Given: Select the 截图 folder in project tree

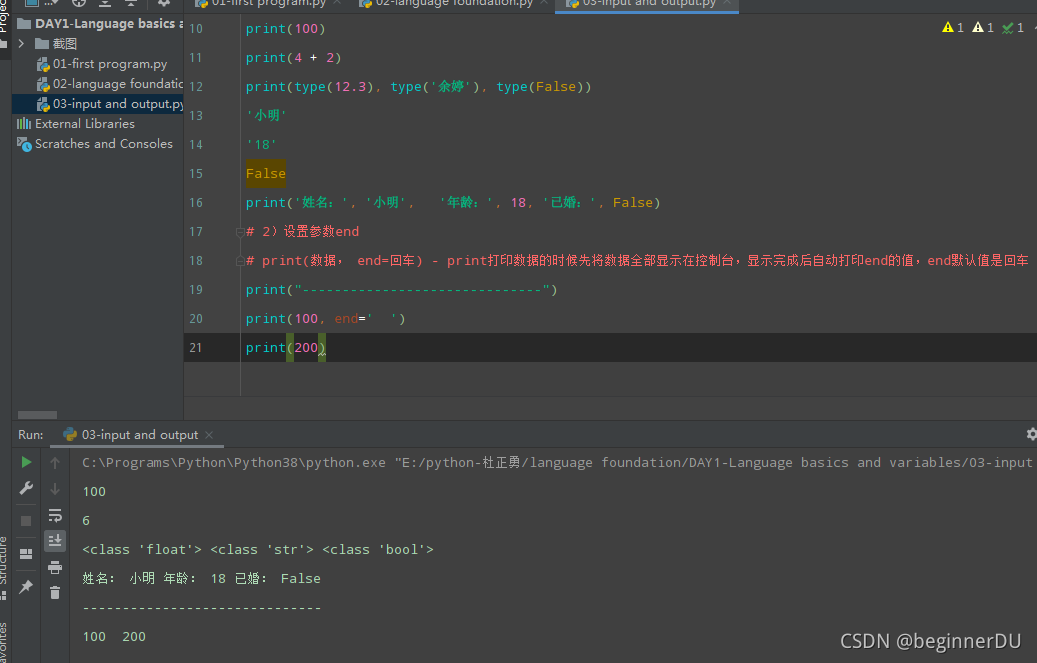Looking at the screenshot, I should pos(65,44).
